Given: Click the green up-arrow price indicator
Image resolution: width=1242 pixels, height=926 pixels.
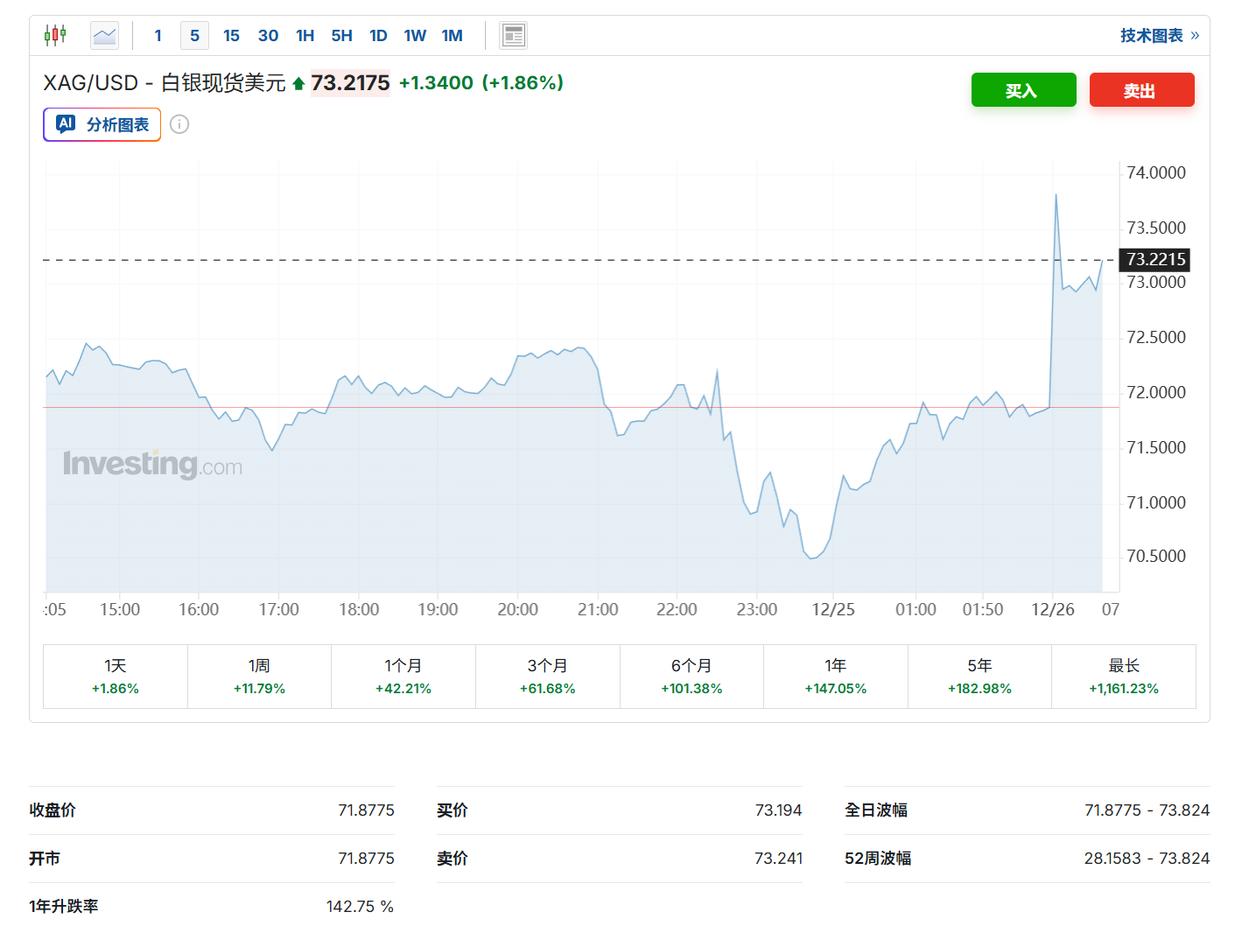Looking at the screenshot, I should pos(298,84).
